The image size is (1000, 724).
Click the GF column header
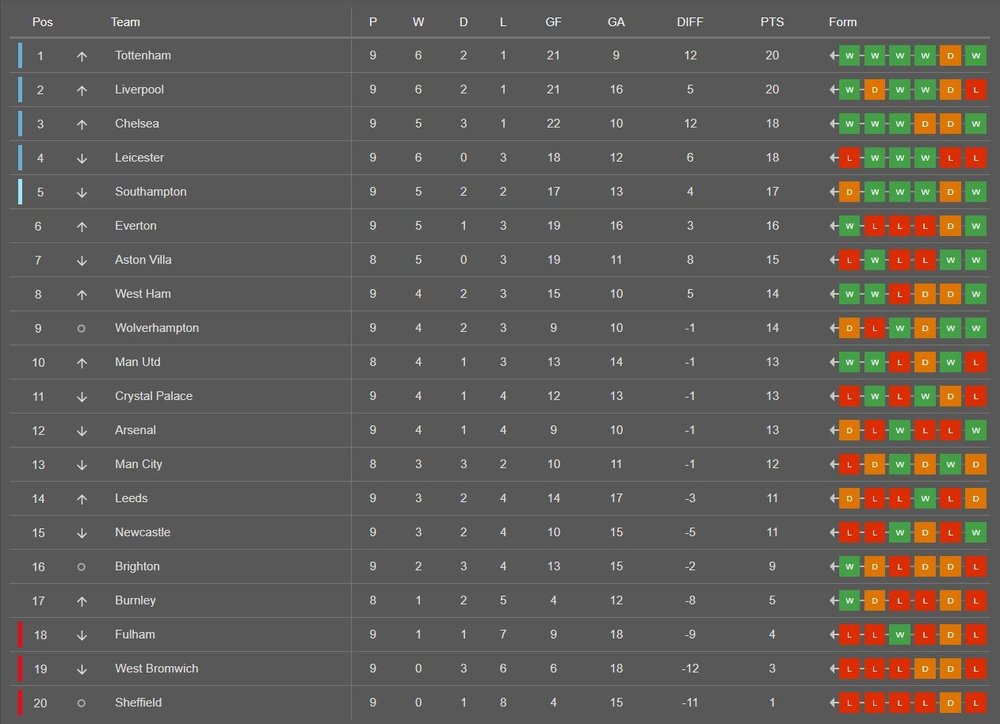click(x=553, y=22)
